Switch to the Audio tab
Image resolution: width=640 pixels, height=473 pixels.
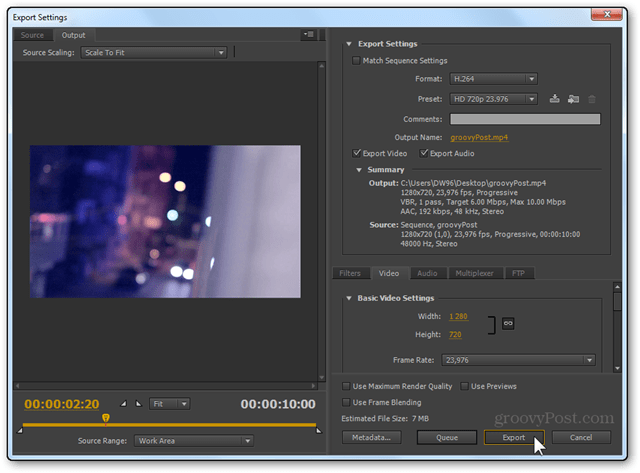427,273
